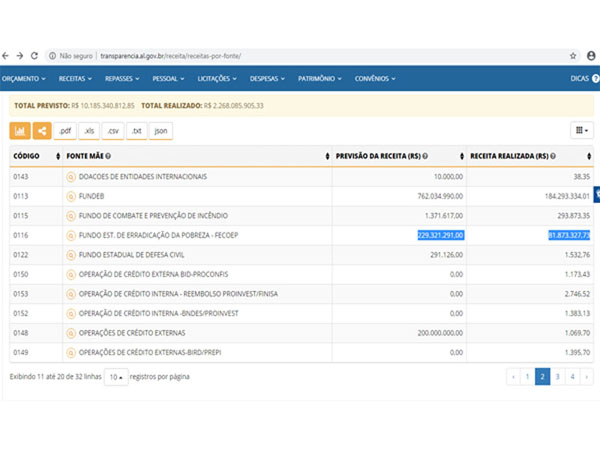
Task: Go to page 1 of results
Action: 527,377
